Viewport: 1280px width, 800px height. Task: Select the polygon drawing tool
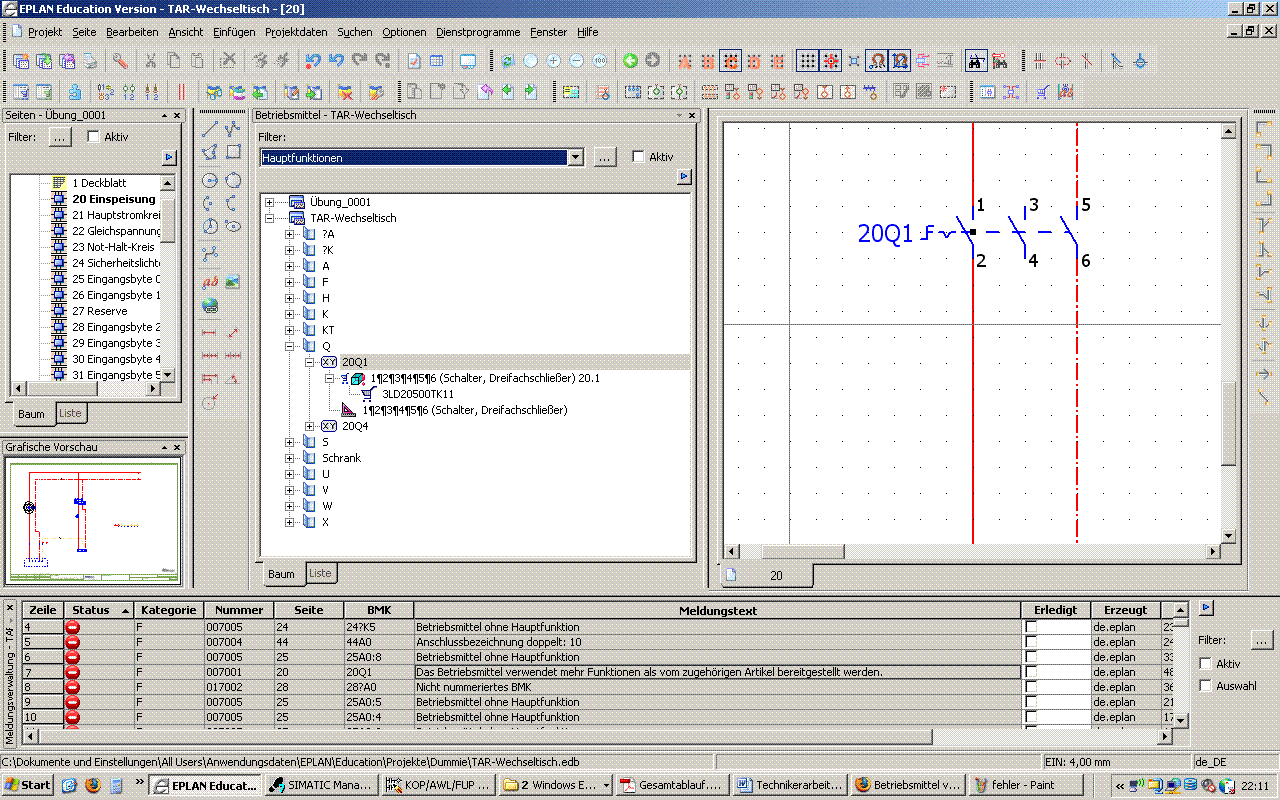210,153
